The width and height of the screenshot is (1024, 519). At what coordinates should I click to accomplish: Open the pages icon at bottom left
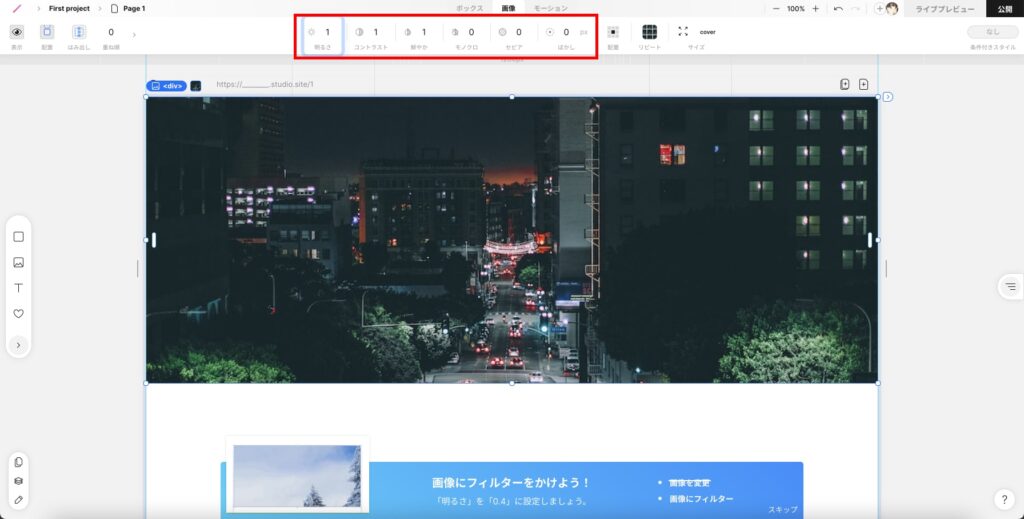click(18, 462)
